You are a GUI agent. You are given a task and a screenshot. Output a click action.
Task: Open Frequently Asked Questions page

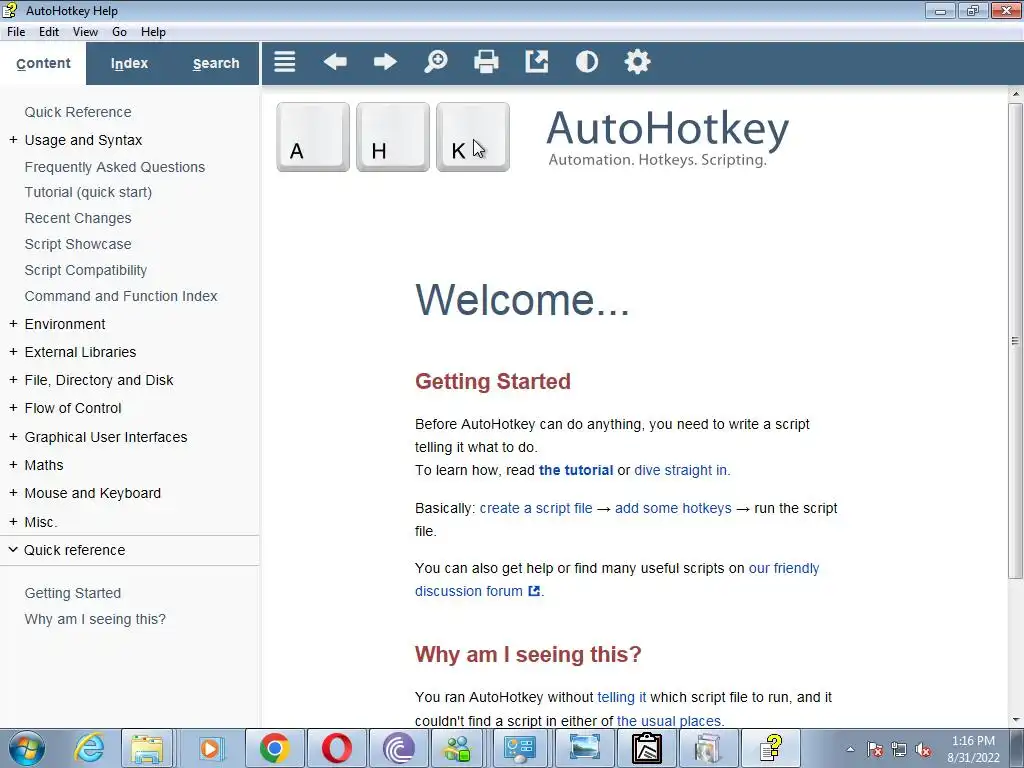115,167
